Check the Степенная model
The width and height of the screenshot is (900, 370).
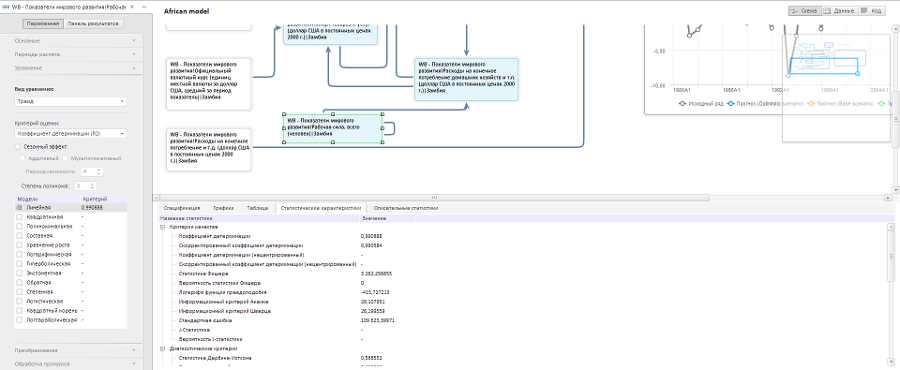click(20, 291)
